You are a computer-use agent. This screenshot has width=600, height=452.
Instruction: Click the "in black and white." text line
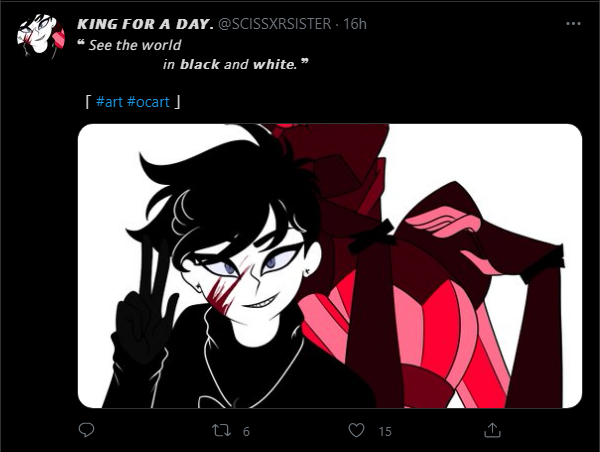230,64
